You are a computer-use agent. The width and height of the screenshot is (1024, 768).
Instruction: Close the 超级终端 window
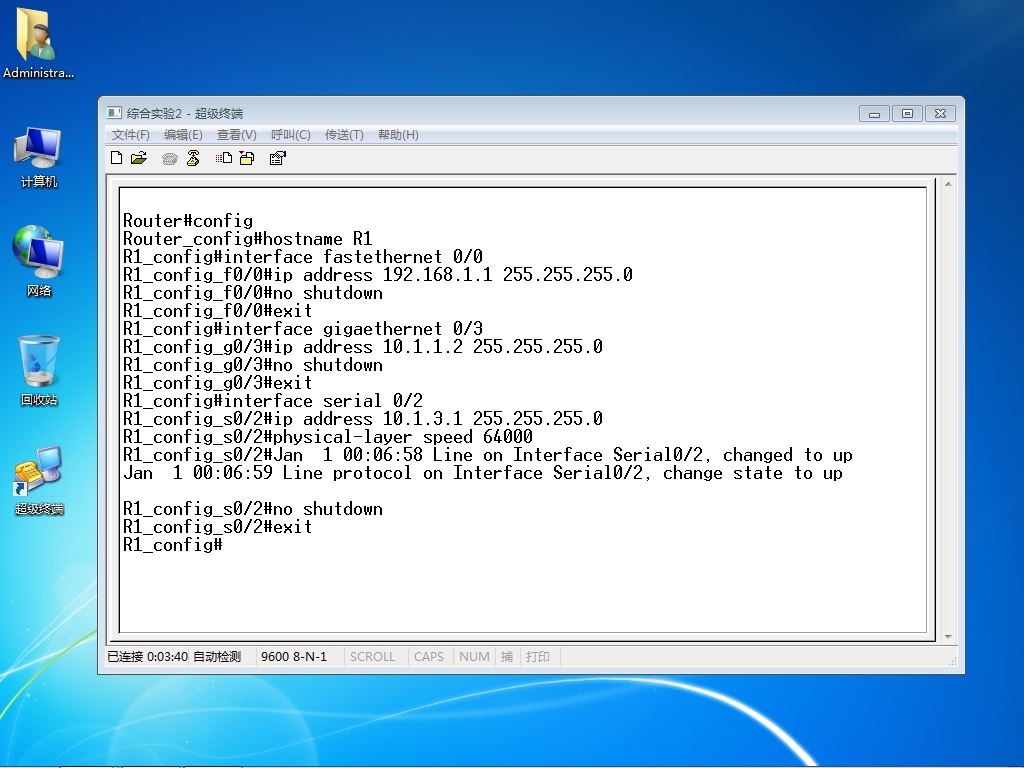click(940, 114)
